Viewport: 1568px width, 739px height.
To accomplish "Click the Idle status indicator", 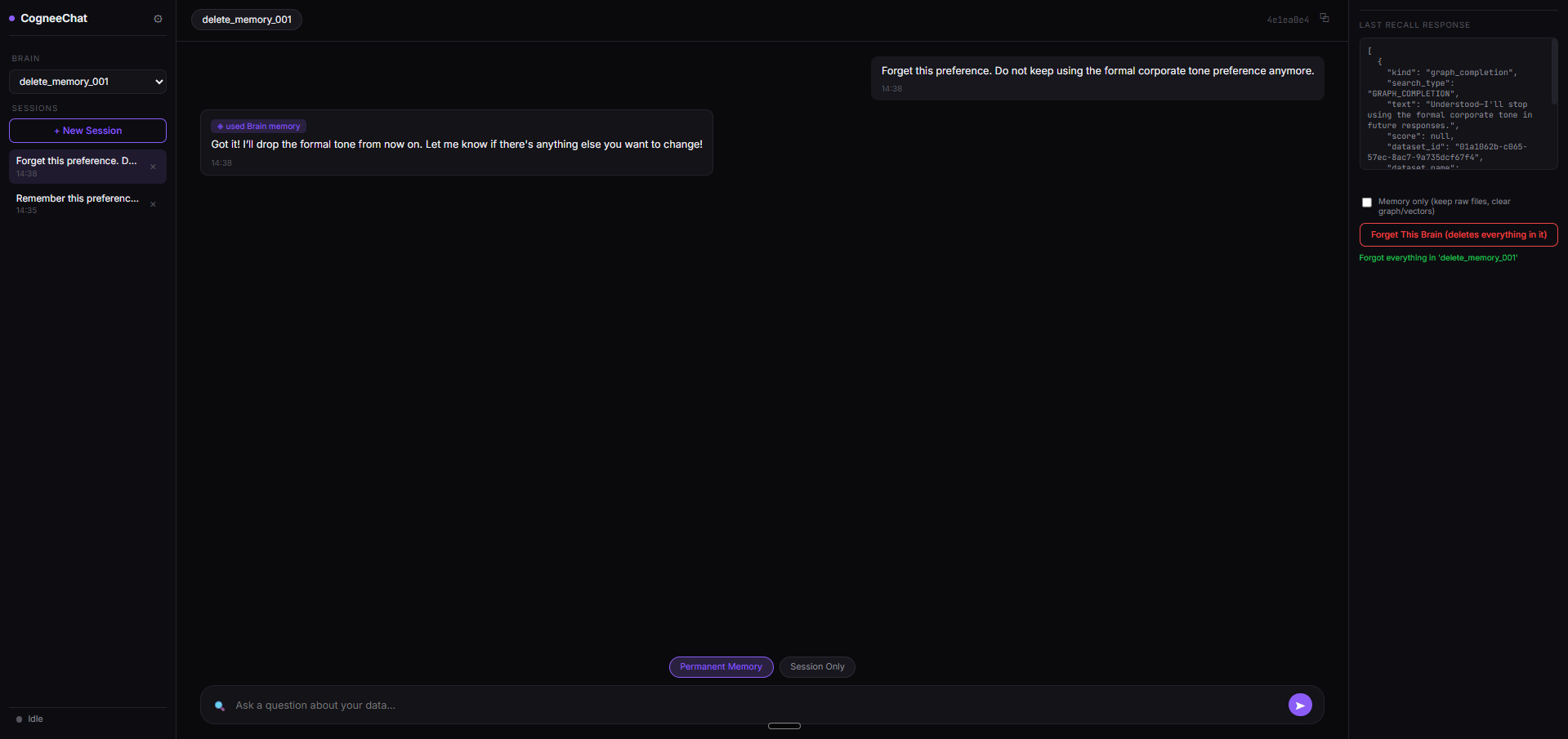I will pyautogui.click(x=29, y=719).
